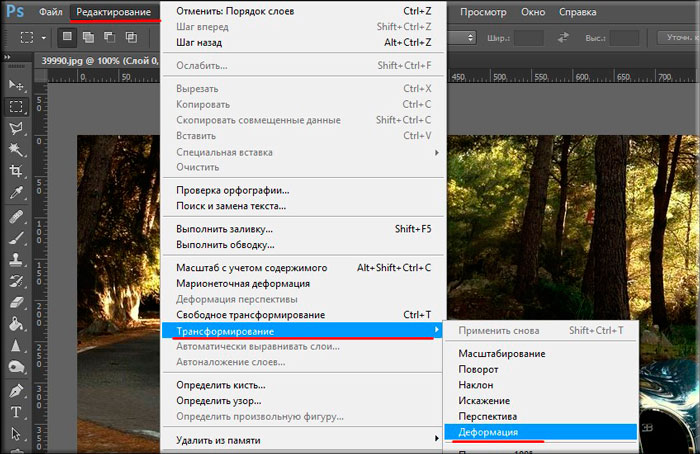Choose Subtract from selection mode icon
Image resolution: width=700 pixels, height=454 pixels.
click(x=109, y=37)
